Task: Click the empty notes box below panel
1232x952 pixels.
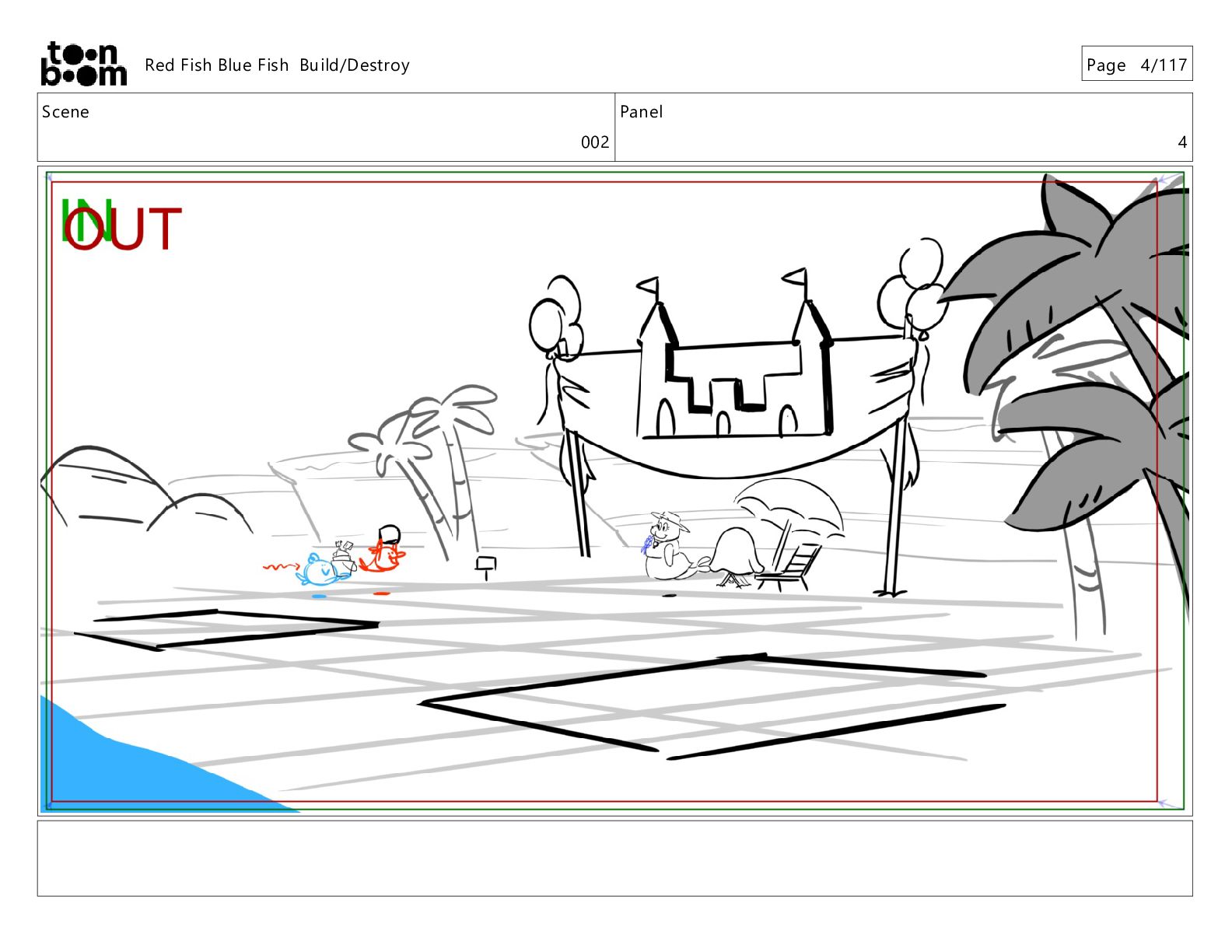Action: coord(614,859)
